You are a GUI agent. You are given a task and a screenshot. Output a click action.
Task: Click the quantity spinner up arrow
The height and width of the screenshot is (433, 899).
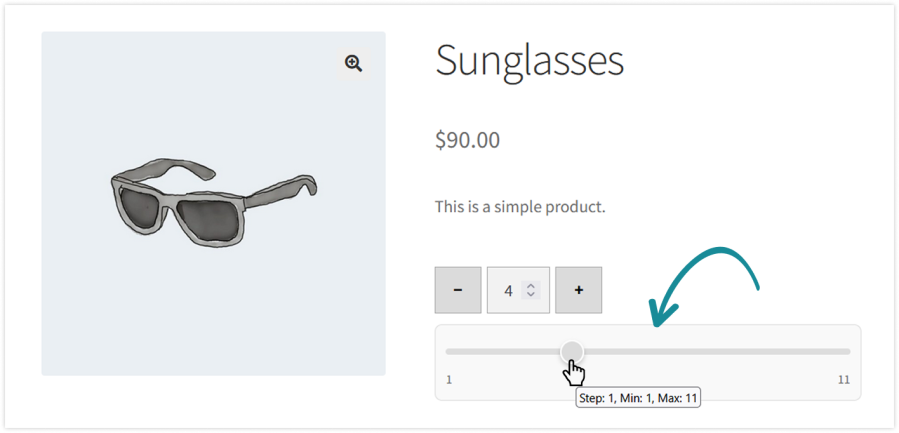531,286
